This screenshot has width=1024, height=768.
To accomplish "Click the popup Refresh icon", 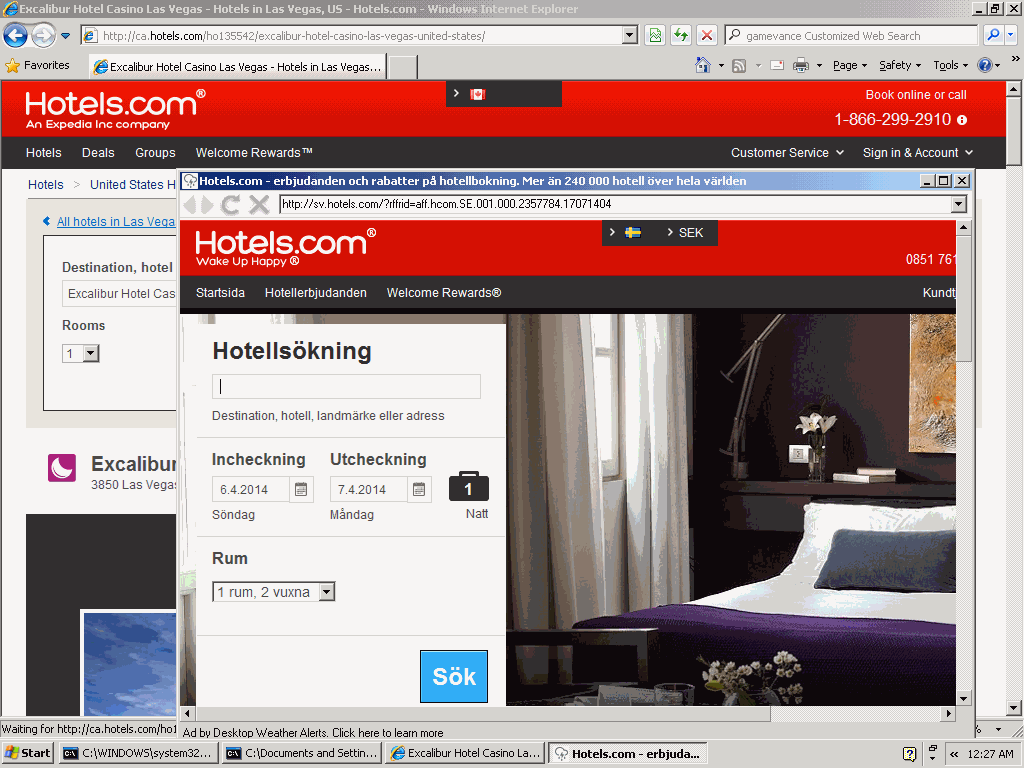I will pos(230,204).
